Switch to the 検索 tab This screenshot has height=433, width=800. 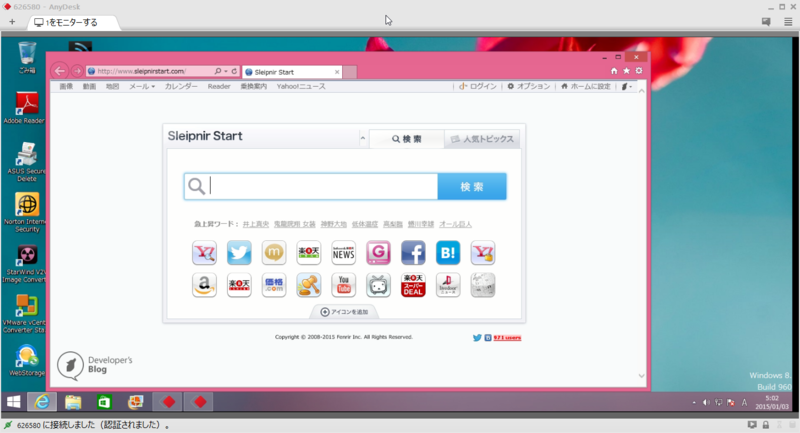[407, 139]
